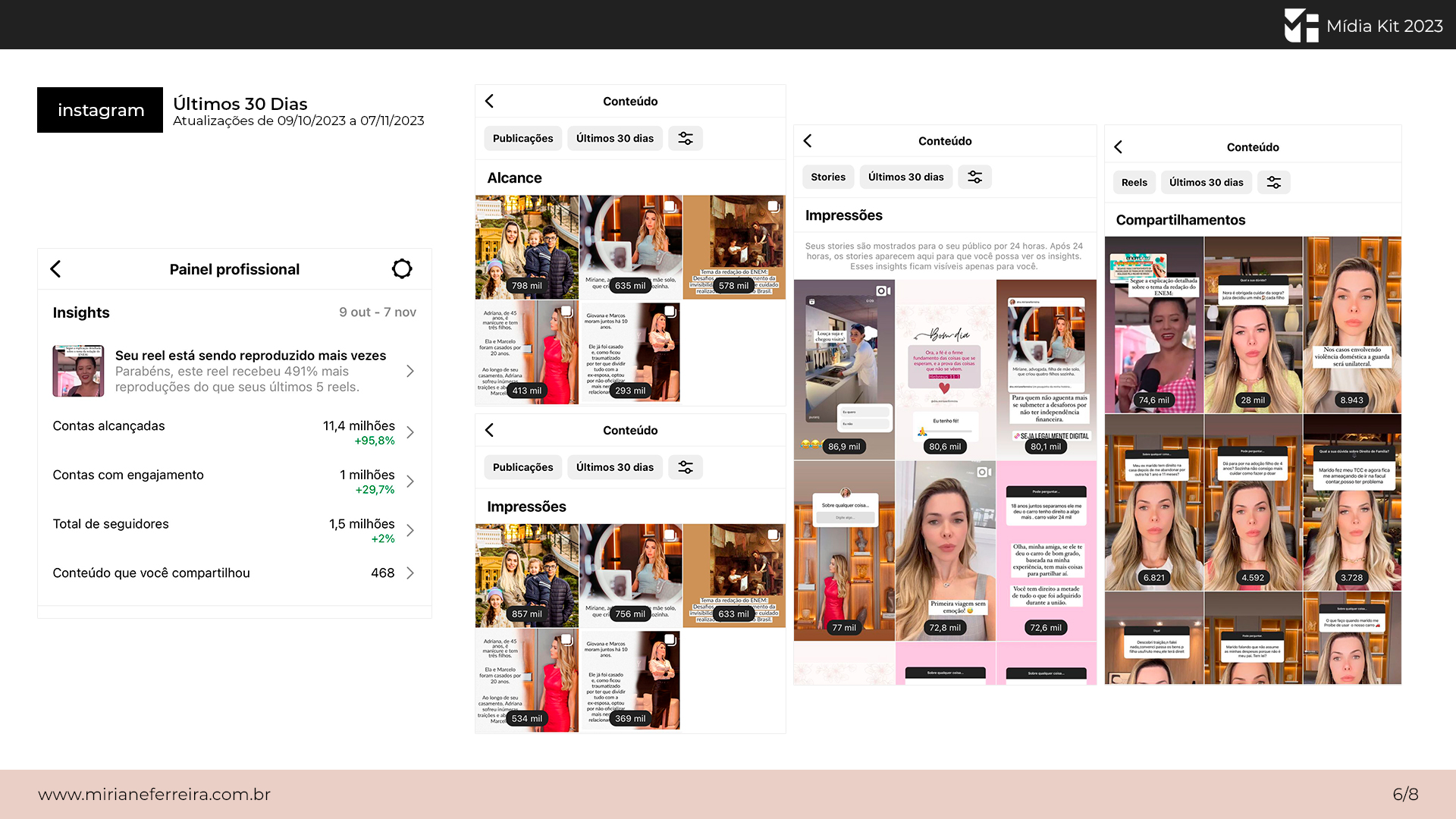Viewport: 1456px width, 819px height.
Task: Click the 1,5 milhões followers value
Action: (x=362, y=524)
